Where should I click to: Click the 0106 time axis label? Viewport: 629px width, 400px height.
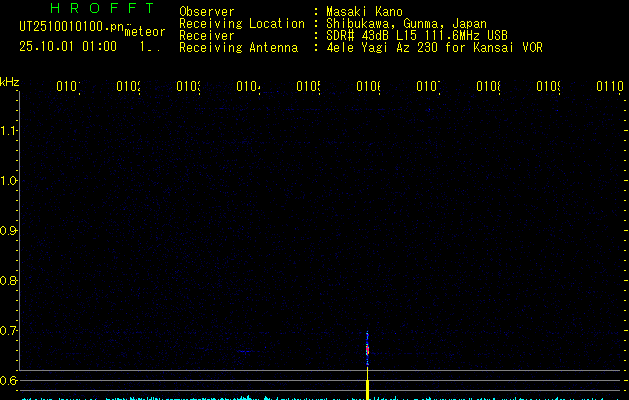[x=368, y=86]
